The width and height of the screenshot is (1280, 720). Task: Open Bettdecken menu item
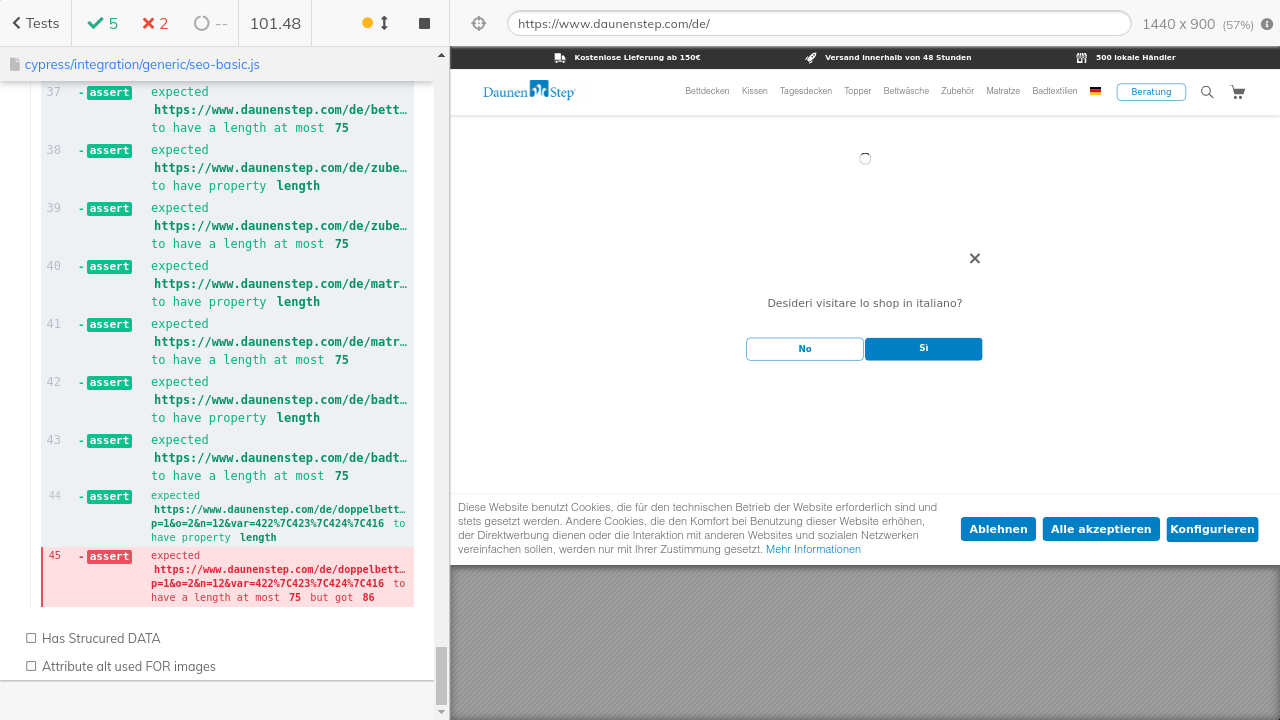[x=707, y=91]
